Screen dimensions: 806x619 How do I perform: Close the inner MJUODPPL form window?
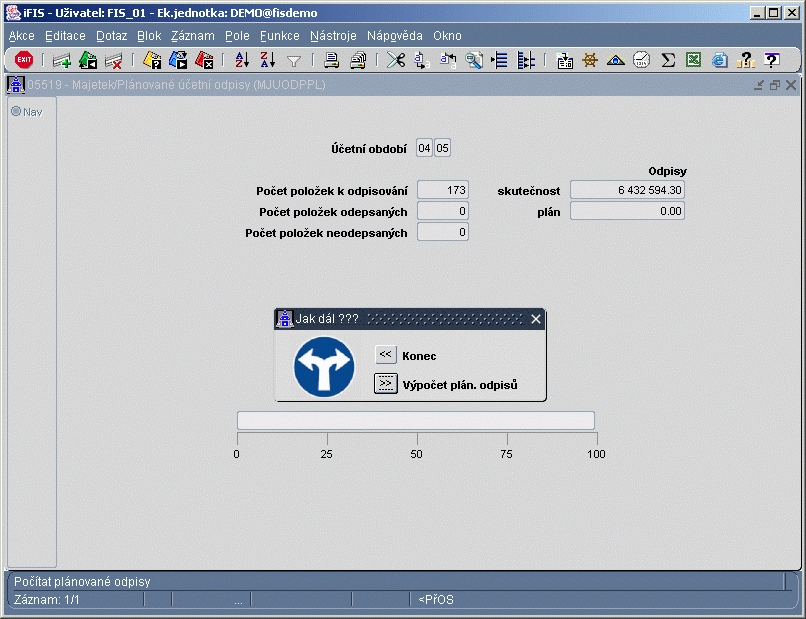(x=791, y=85)
